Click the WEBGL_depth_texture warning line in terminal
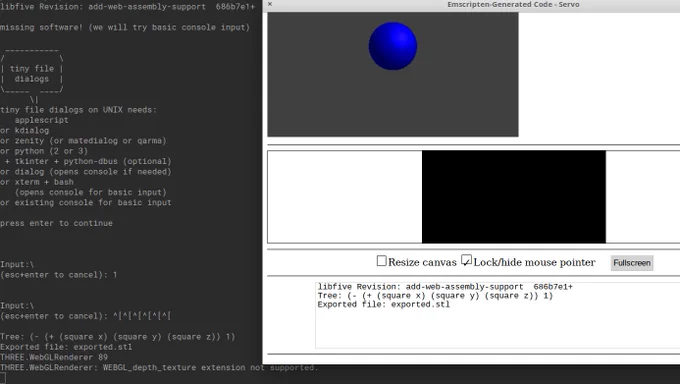Screen dimensions: 680x384 coord(159,368)
